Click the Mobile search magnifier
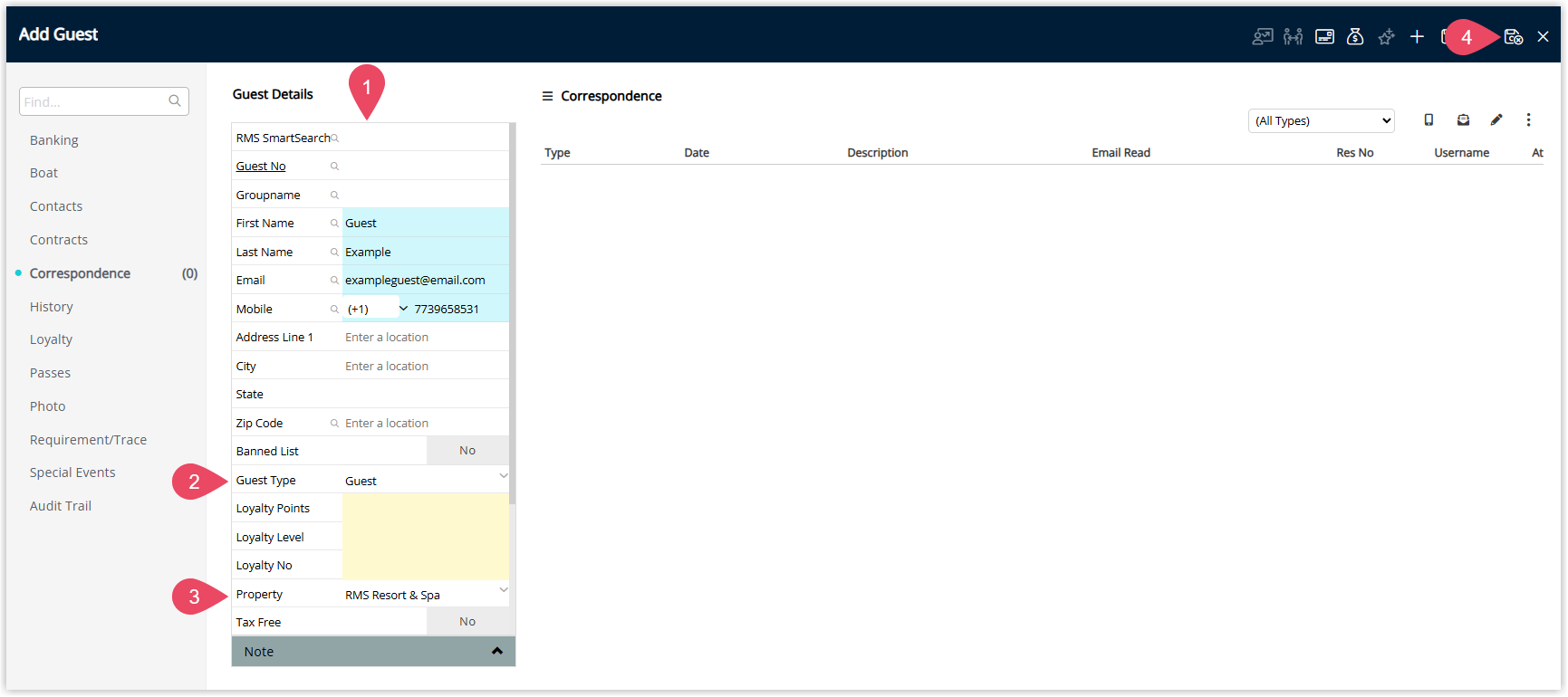Screen dimensions: 1568x697 (334, 310)
